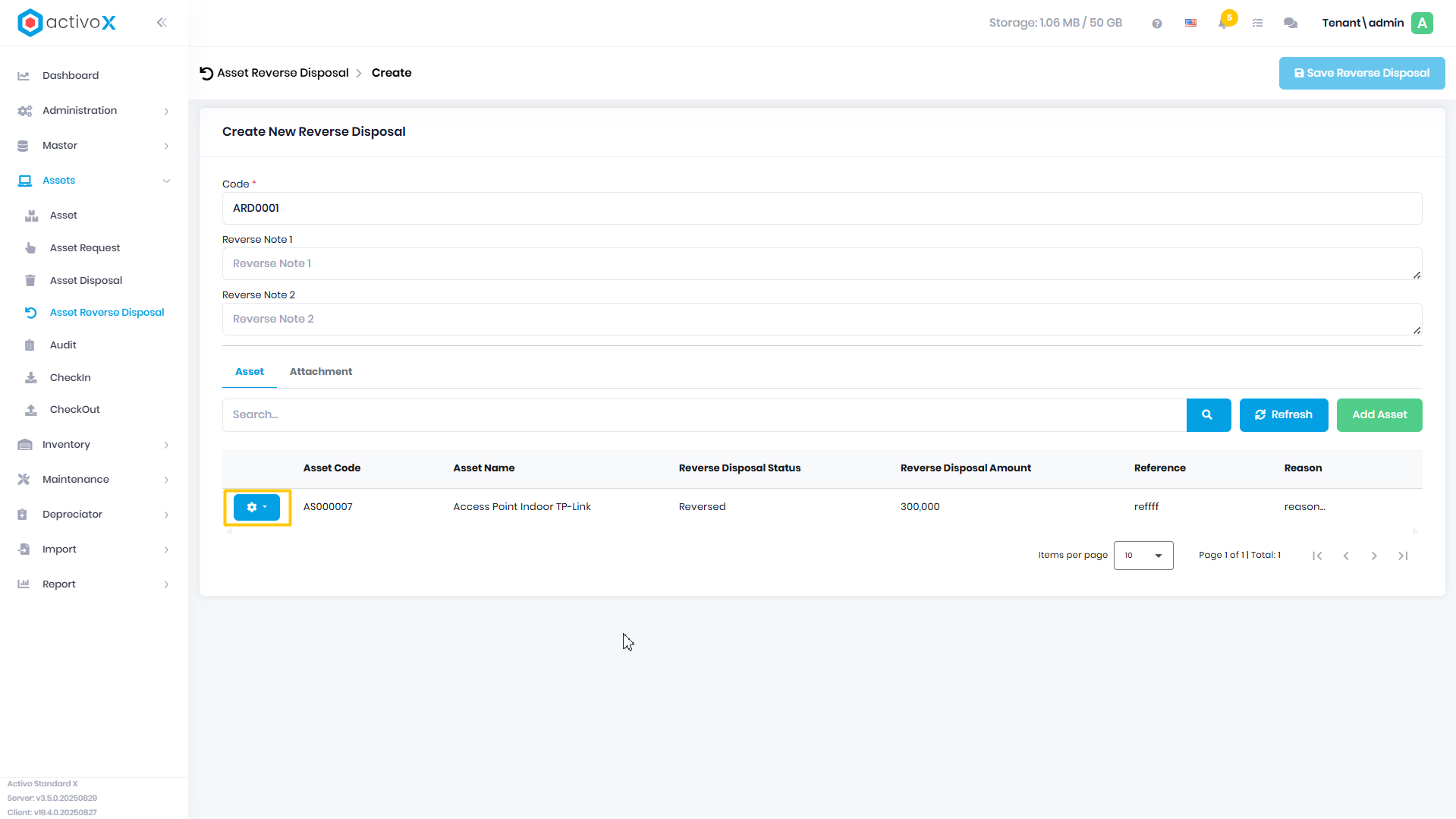This screenshot has width=1456, height=819.
Task: Click the Code input field
Action: click(x=822, y=208)
